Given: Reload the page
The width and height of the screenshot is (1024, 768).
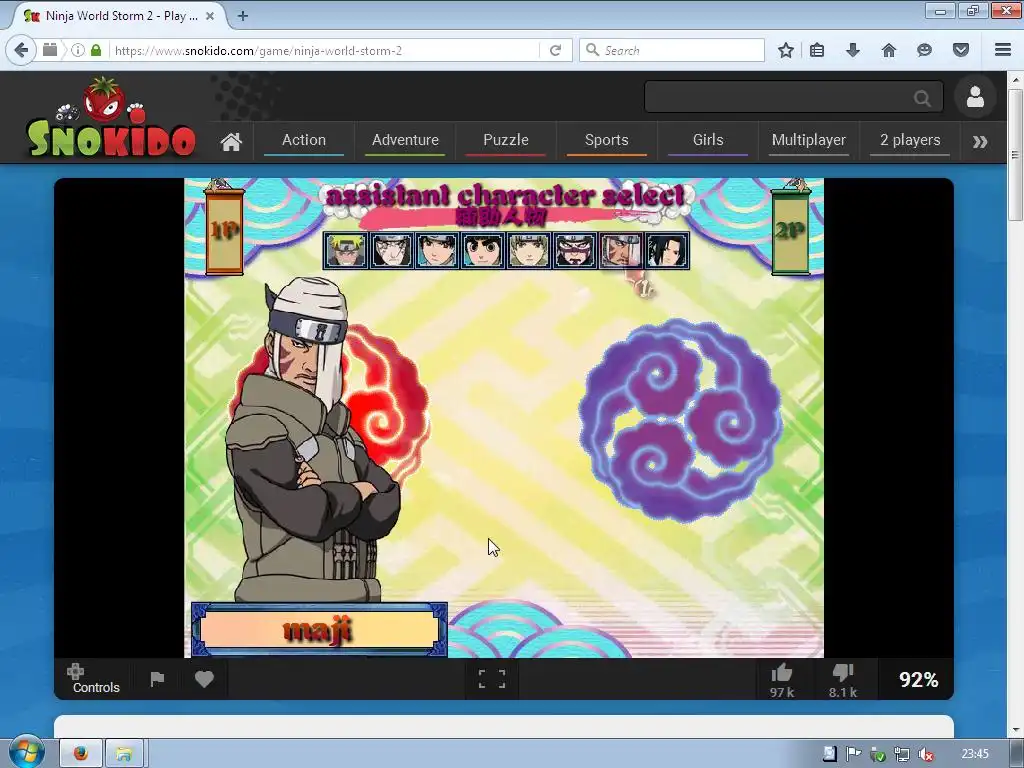Looking at the screenshot, I should pos(556,50).
